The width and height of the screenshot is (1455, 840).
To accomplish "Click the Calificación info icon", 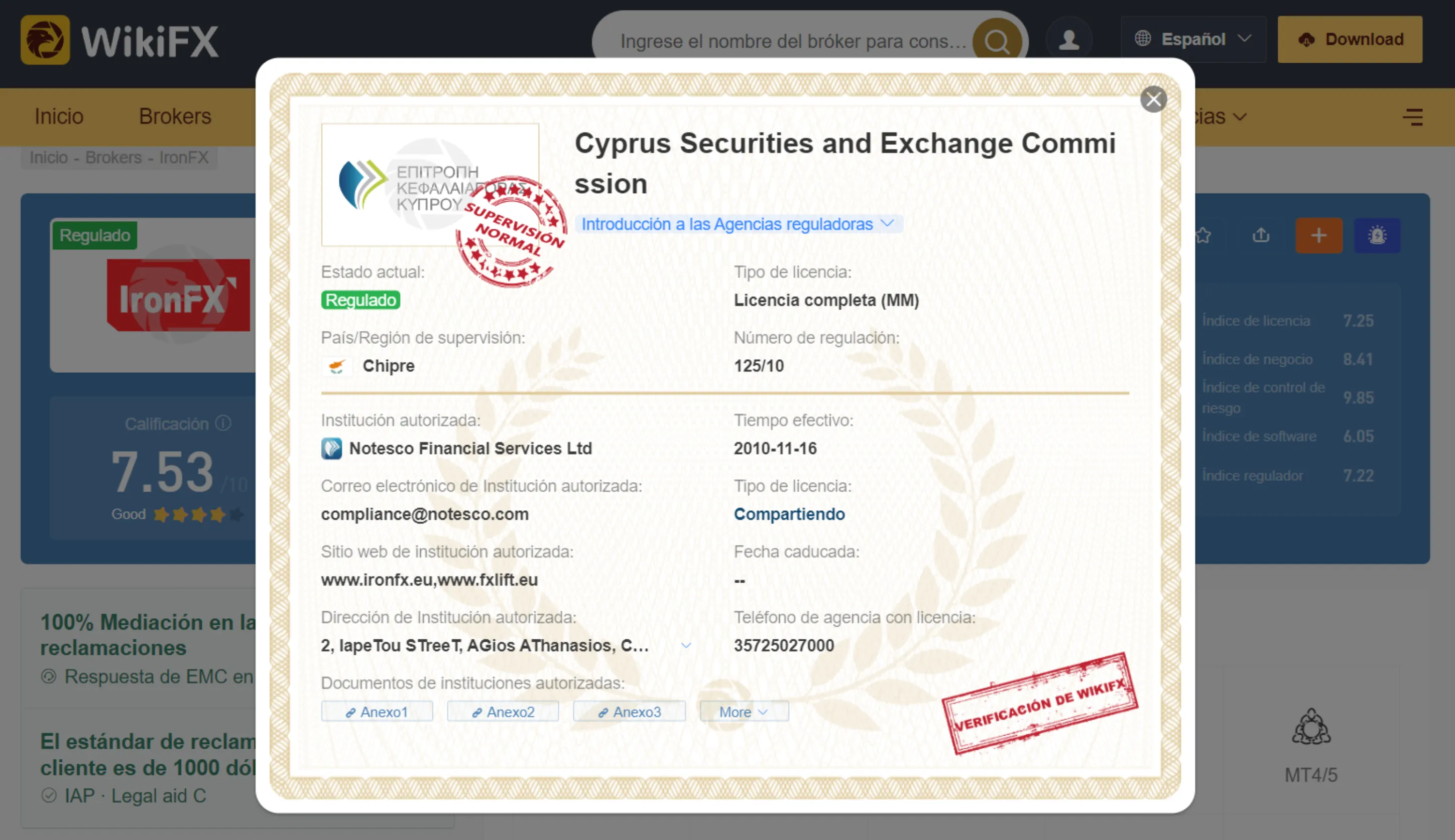I will coord(223,424).
